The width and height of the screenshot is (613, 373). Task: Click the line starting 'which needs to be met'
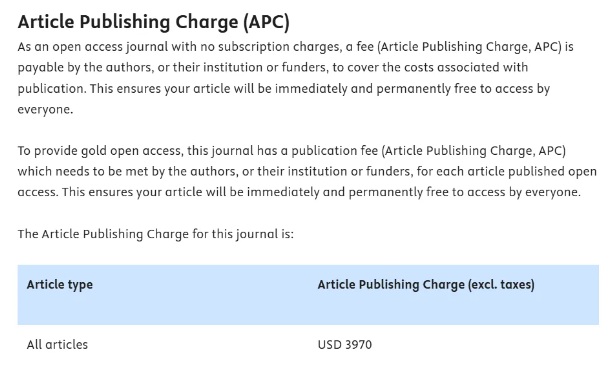click(x=307, y=172)
